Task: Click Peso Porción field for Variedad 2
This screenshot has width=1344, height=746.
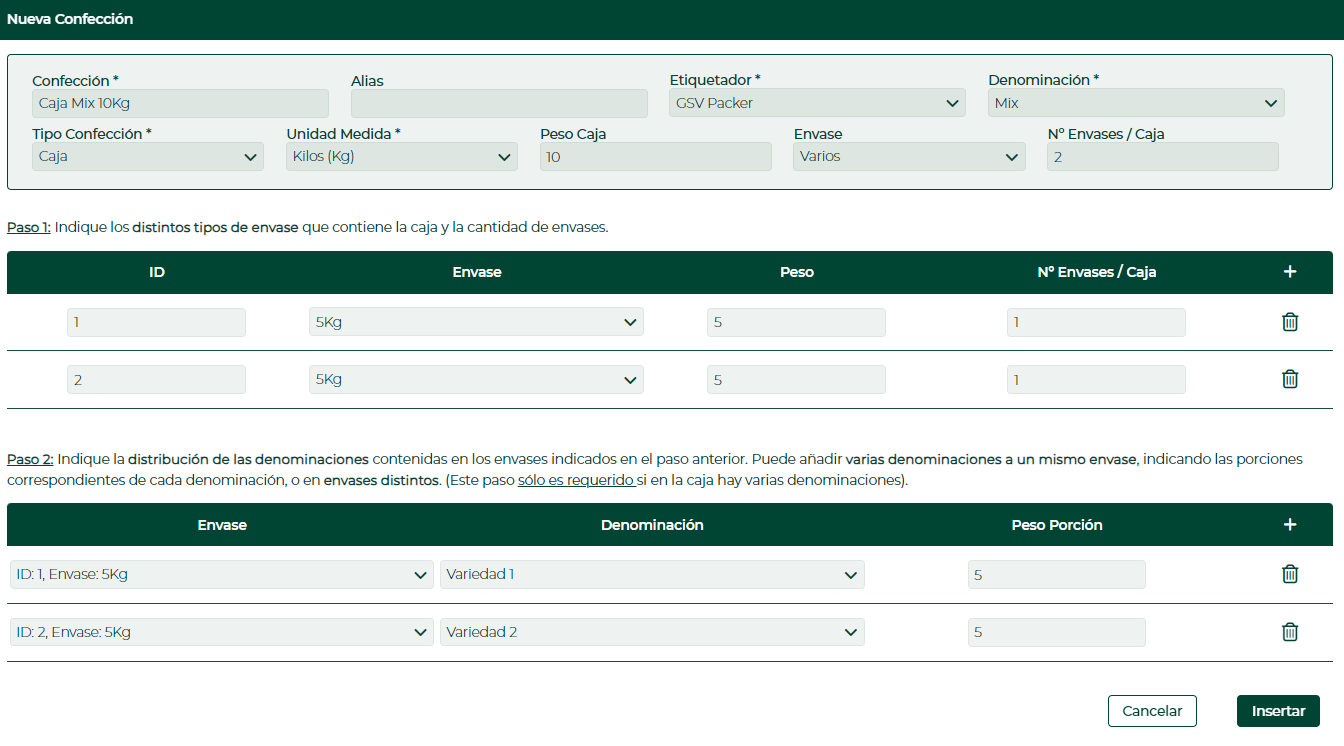Action: coord(1057,632)
